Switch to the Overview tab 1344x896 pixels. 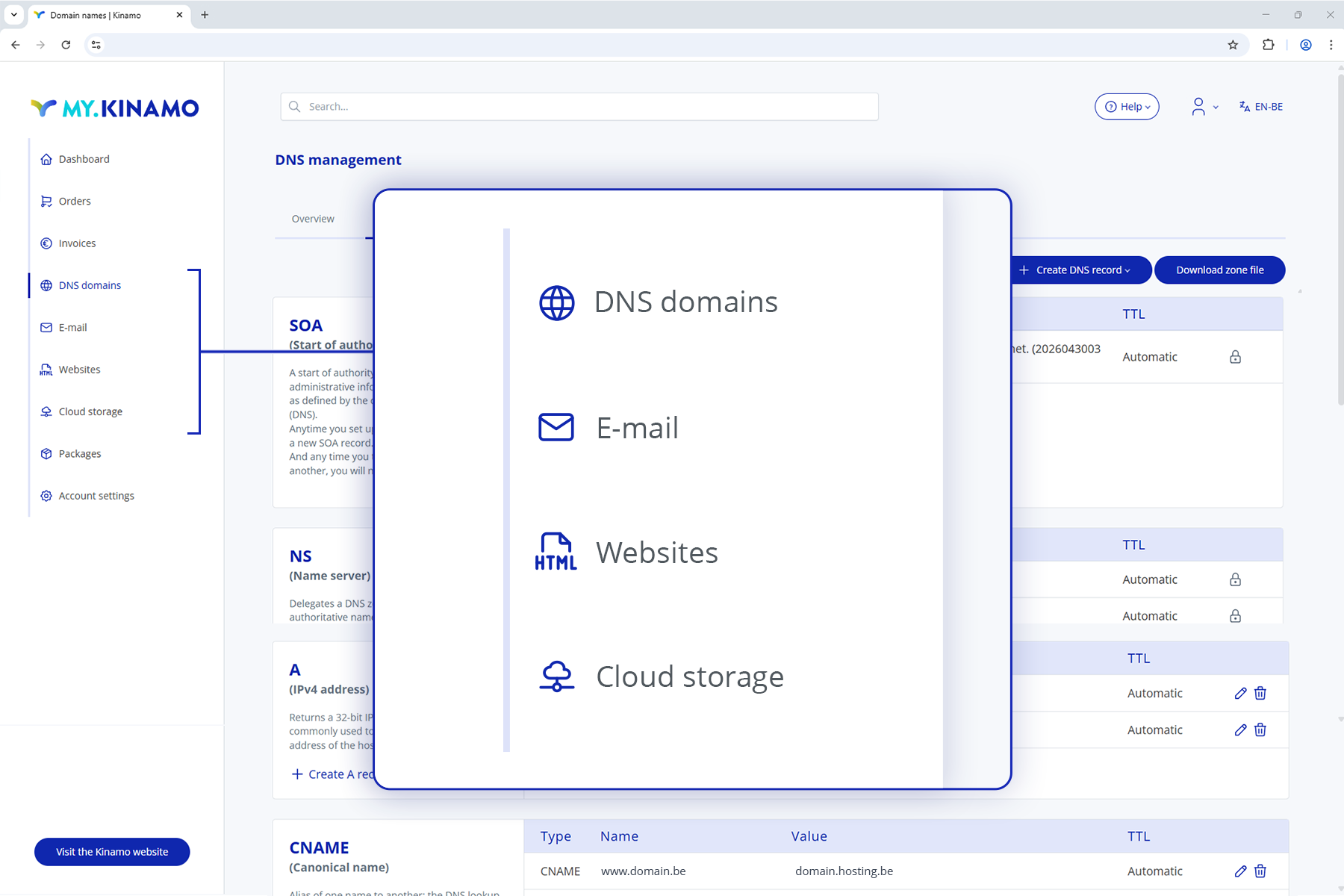[x=313, y=219]
